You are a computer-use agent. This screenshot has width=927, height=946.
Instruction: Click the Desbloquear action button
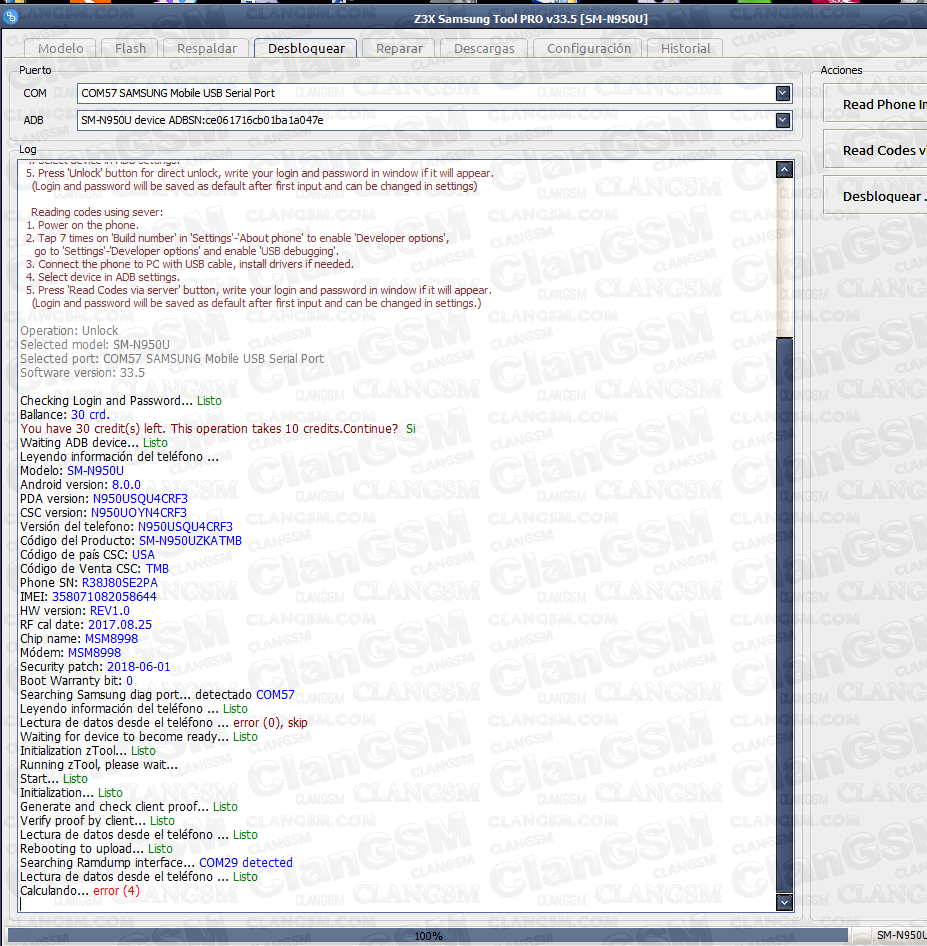click(876, 196)
